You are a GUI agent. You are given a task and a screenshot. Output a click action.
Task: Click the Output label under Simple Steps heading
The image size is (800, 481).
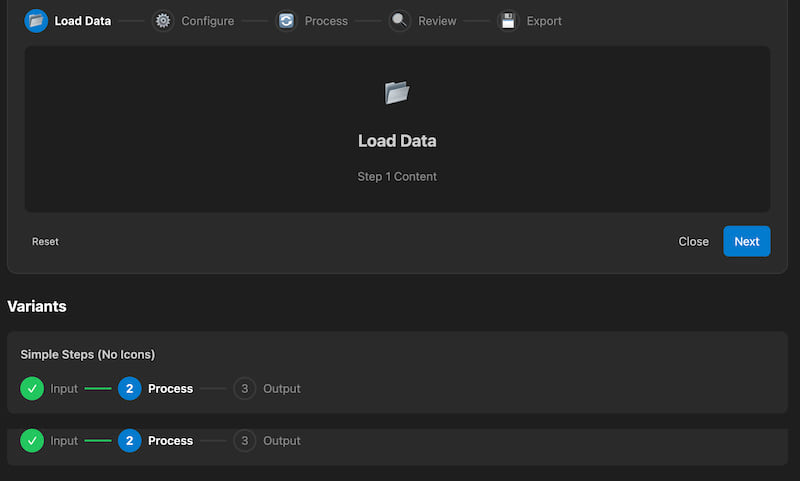[x=281, y=388]
